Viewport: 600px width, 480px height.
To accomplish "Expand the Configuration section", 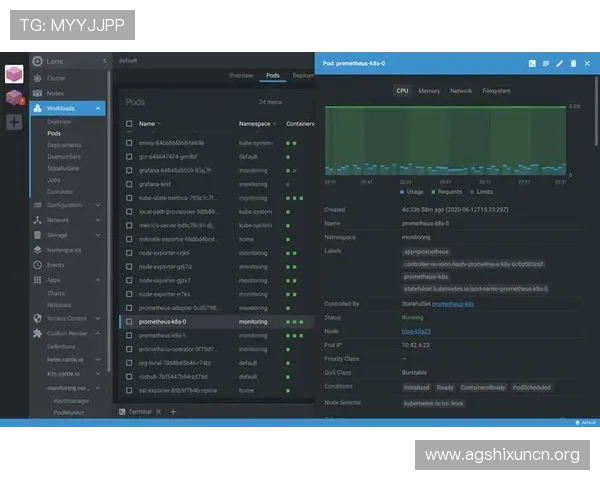I will click(98, 205).
